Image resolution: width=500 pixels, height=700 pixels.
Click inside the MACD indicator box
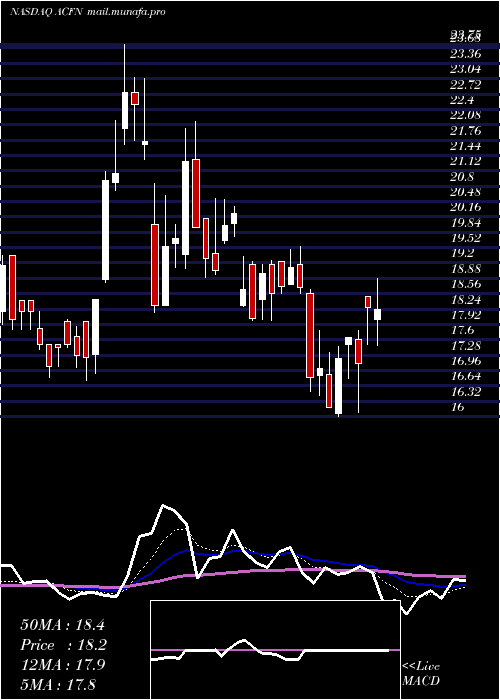coord(275,650)
